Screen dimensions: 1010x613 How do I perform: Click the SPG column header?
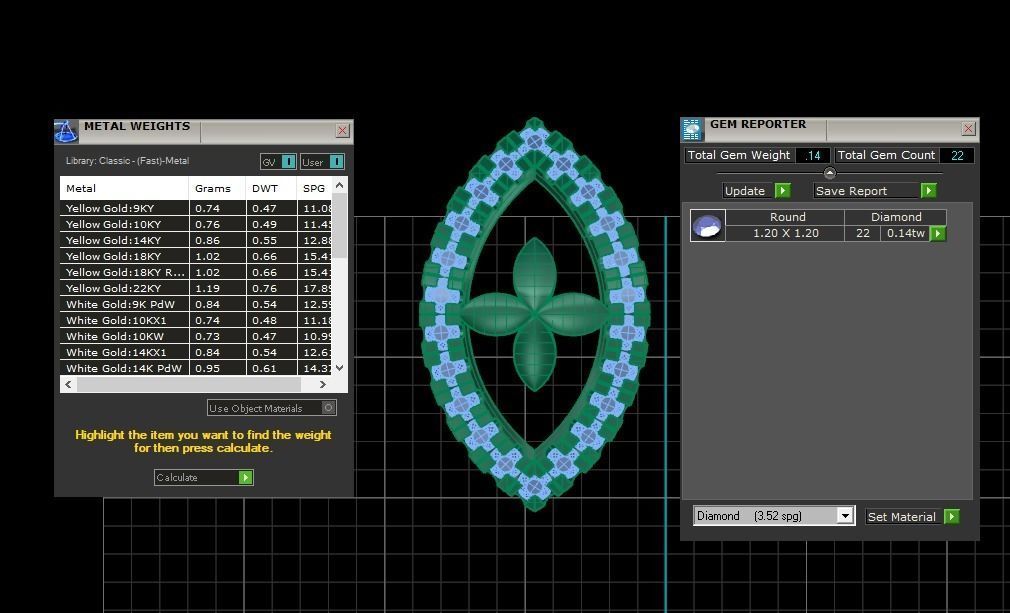[x=314, y=188]
